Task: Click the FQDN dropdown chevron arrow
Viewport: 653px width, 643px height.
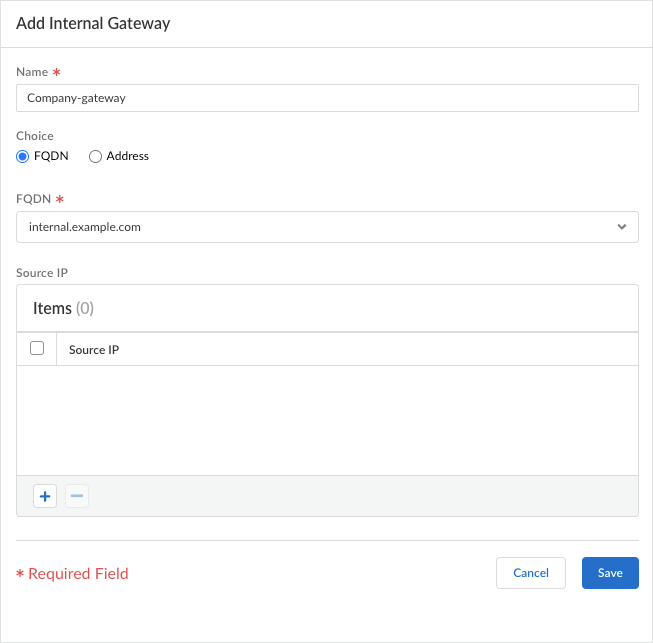Action: [622, 227]
